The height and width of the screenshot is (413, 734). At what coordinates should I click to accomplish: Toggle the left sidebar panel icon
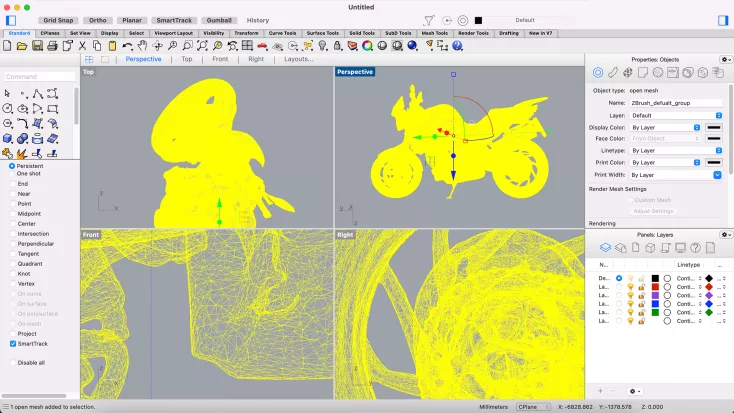coord(11,20)
